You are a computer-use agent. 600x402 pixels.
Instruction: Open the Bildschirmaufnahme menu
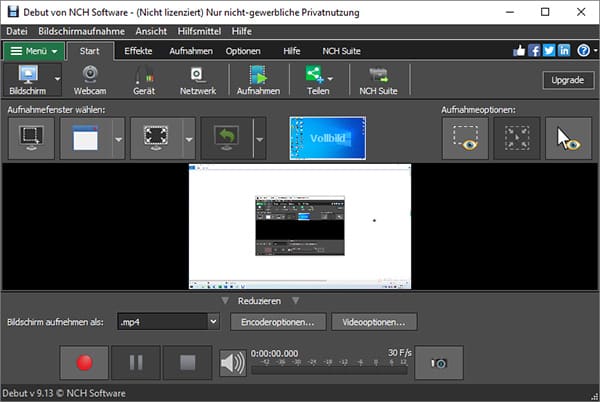pos(82,31)
